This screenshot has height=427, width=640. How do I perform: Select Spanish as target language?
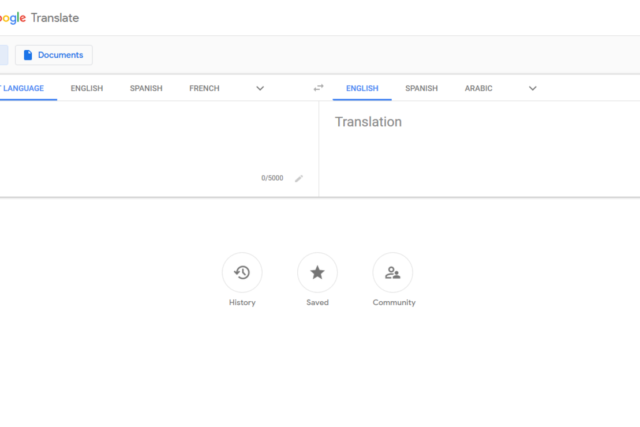pos(422,88)
